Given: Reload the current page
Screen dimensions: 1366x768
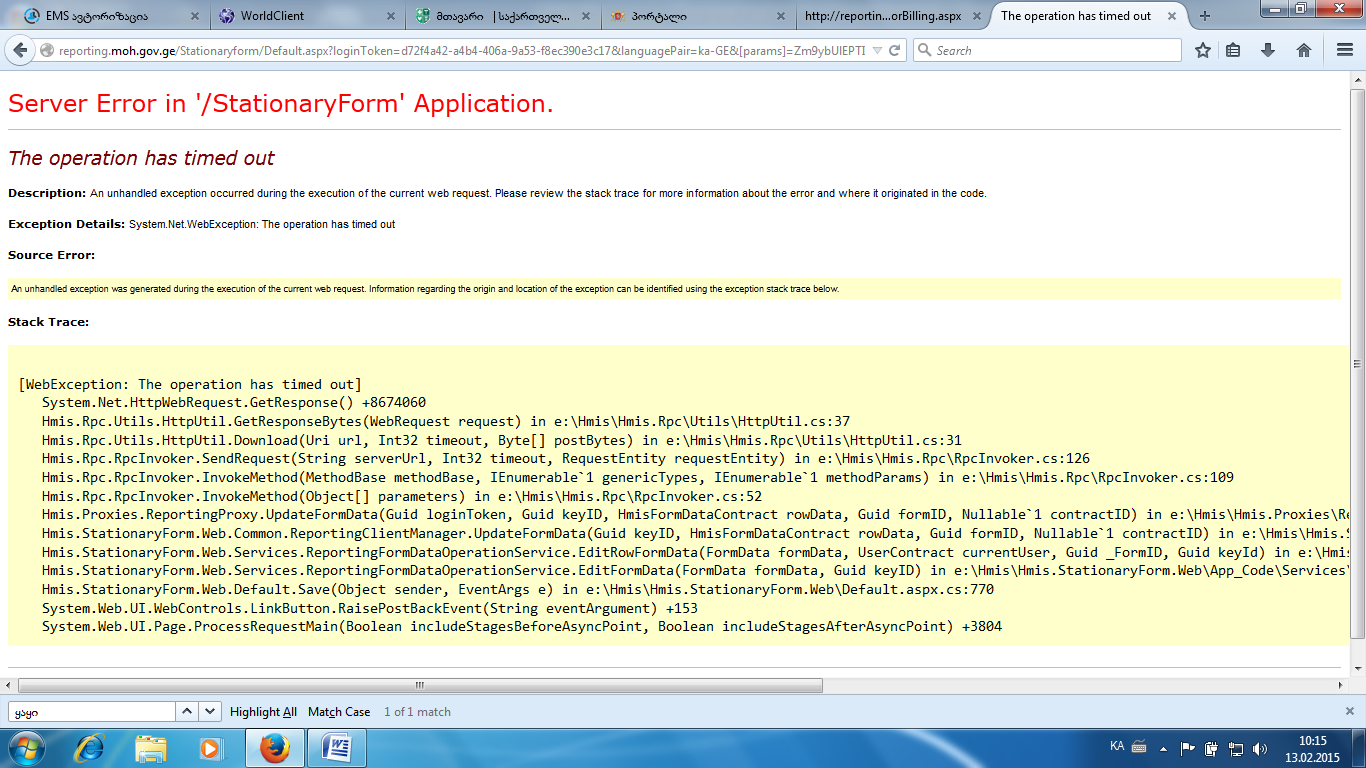Looking at the screenshot, I should point(895,50).
